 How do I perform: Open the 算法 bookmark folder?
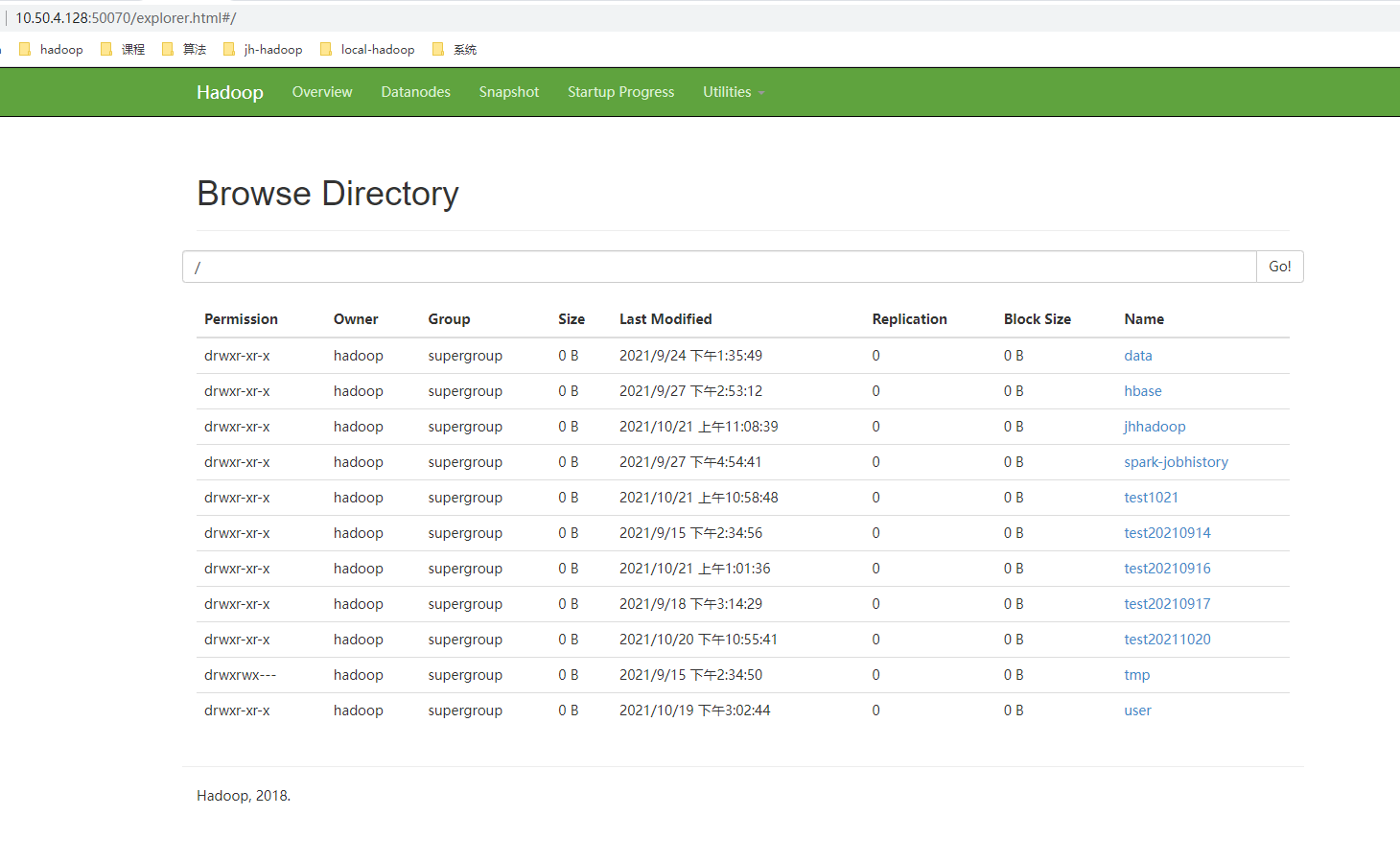point(184,49)
